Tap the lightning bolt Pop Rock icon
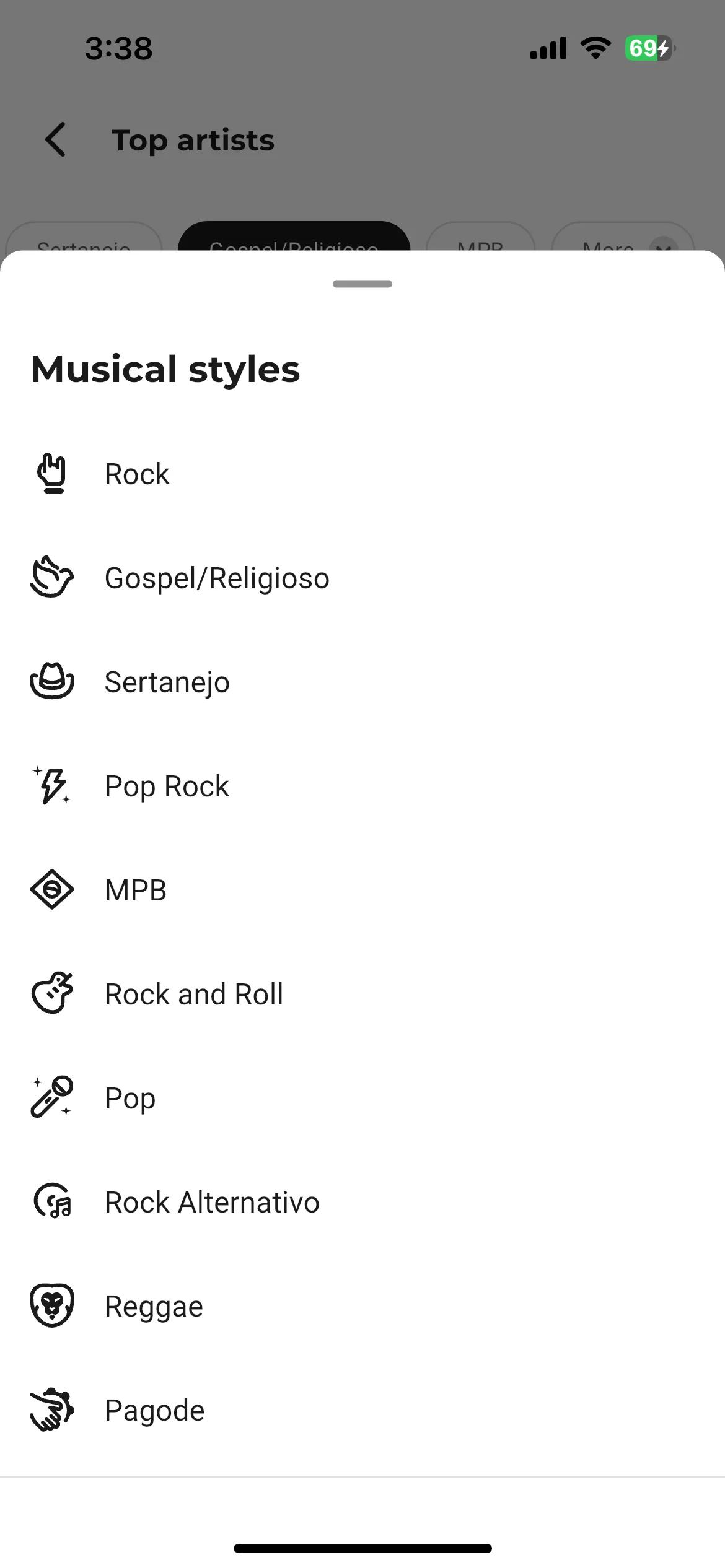The height and width of the screenshot is (1568, 725). [x=52, y=785]
